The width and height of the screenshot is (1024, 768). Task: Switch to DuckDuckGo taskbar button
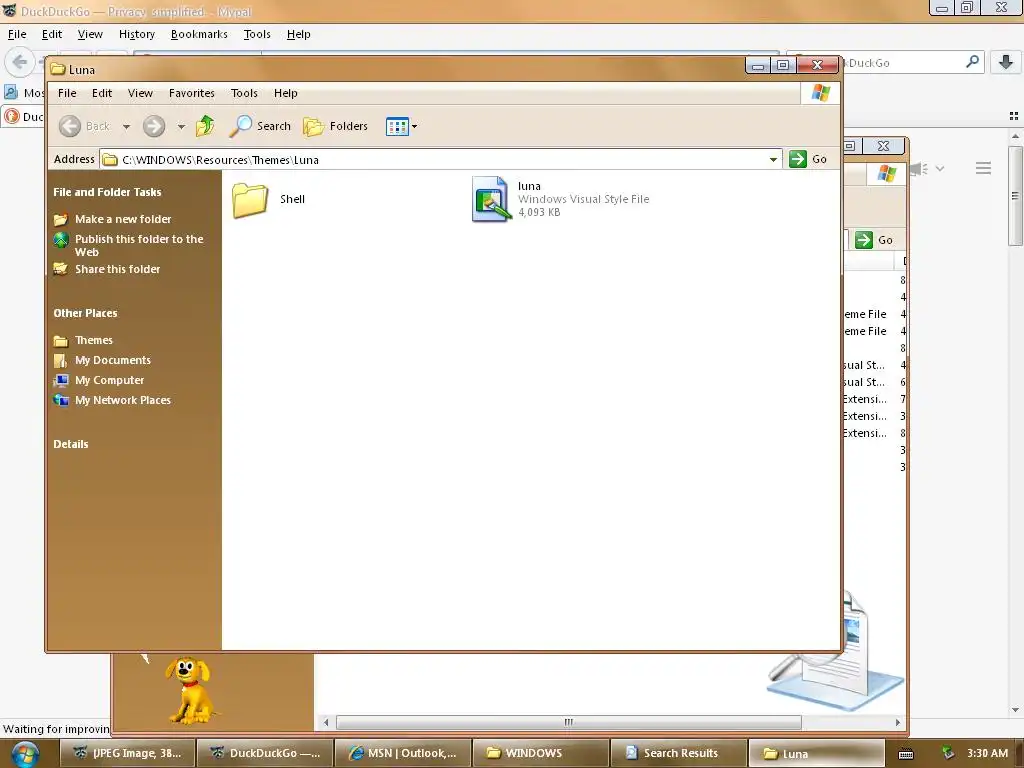click(x=265, y=753)
